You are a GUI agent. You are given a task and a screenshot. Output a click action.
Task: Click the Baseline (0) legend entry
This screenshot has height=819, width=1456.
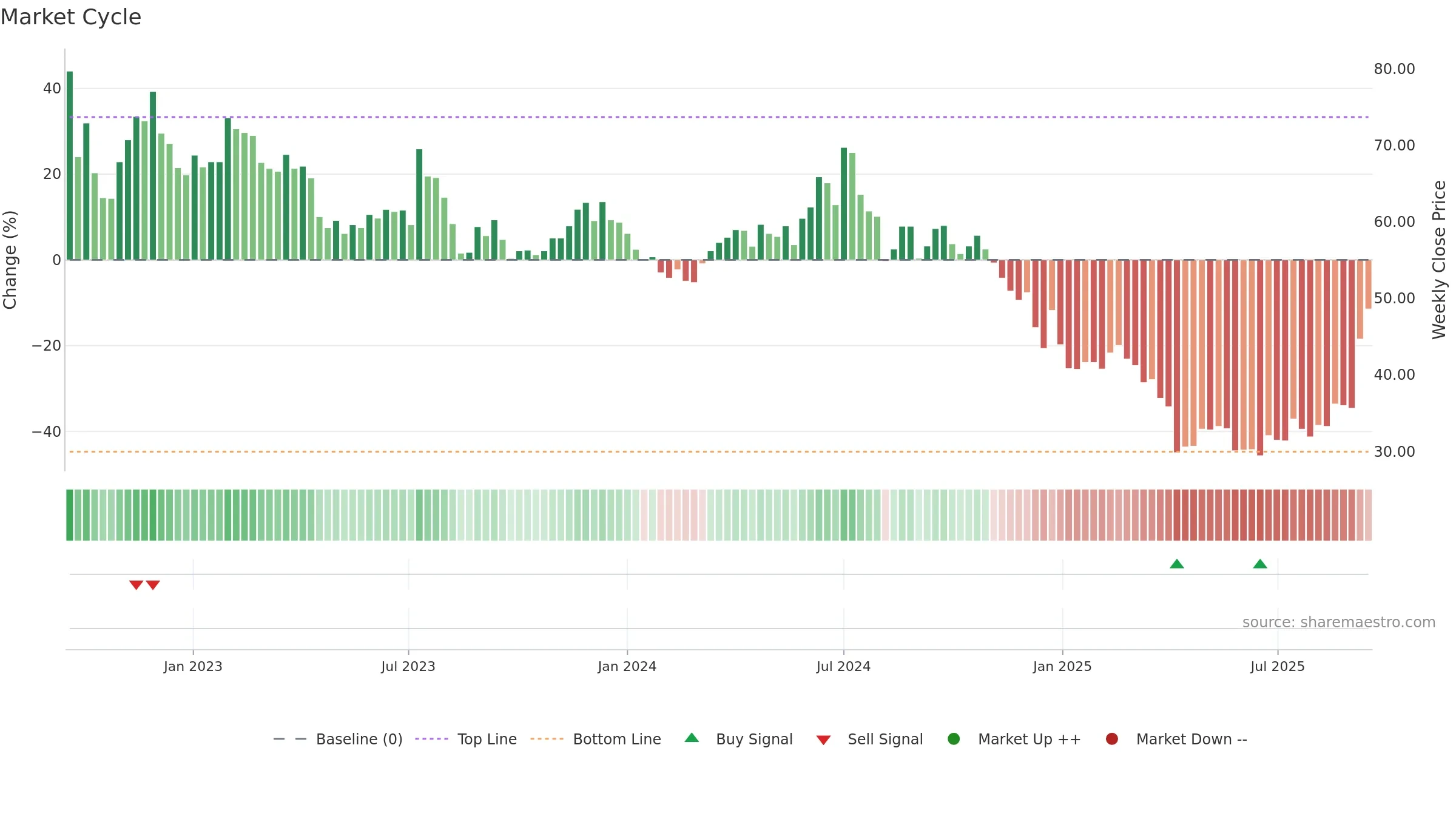click(338, 739)
